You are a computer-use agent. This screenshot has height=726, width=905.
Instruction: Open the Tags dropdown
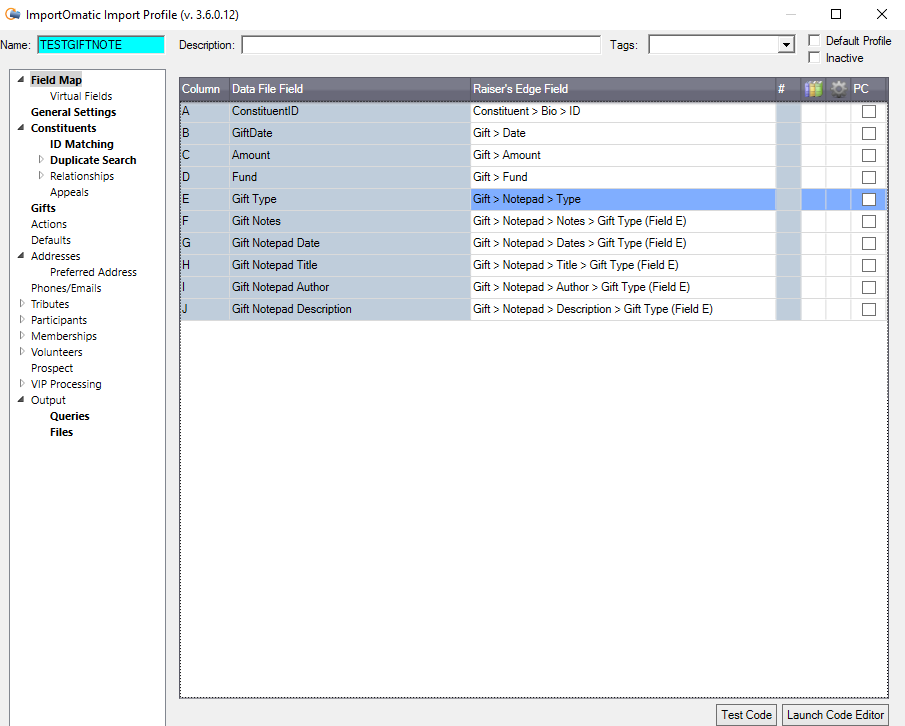[x=786, y=45]
